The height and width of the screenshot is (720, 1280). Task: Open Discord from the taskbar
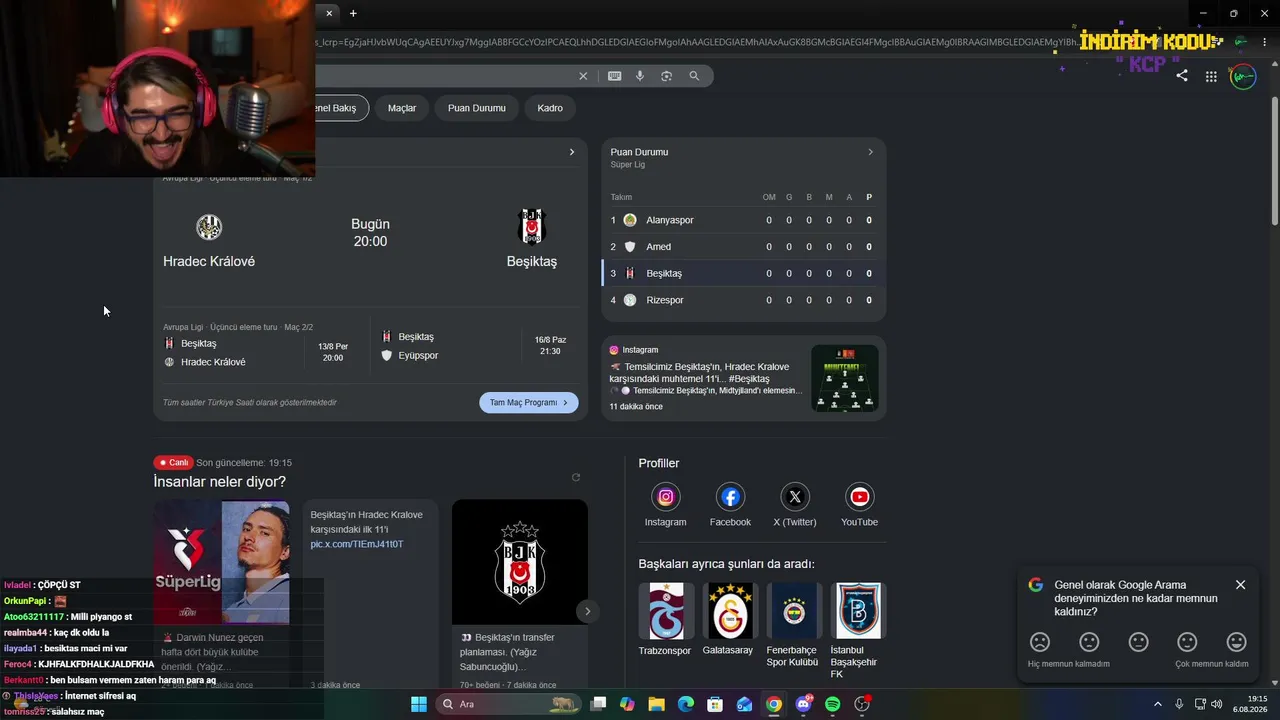pyautogui.click(x=804, y=704)
